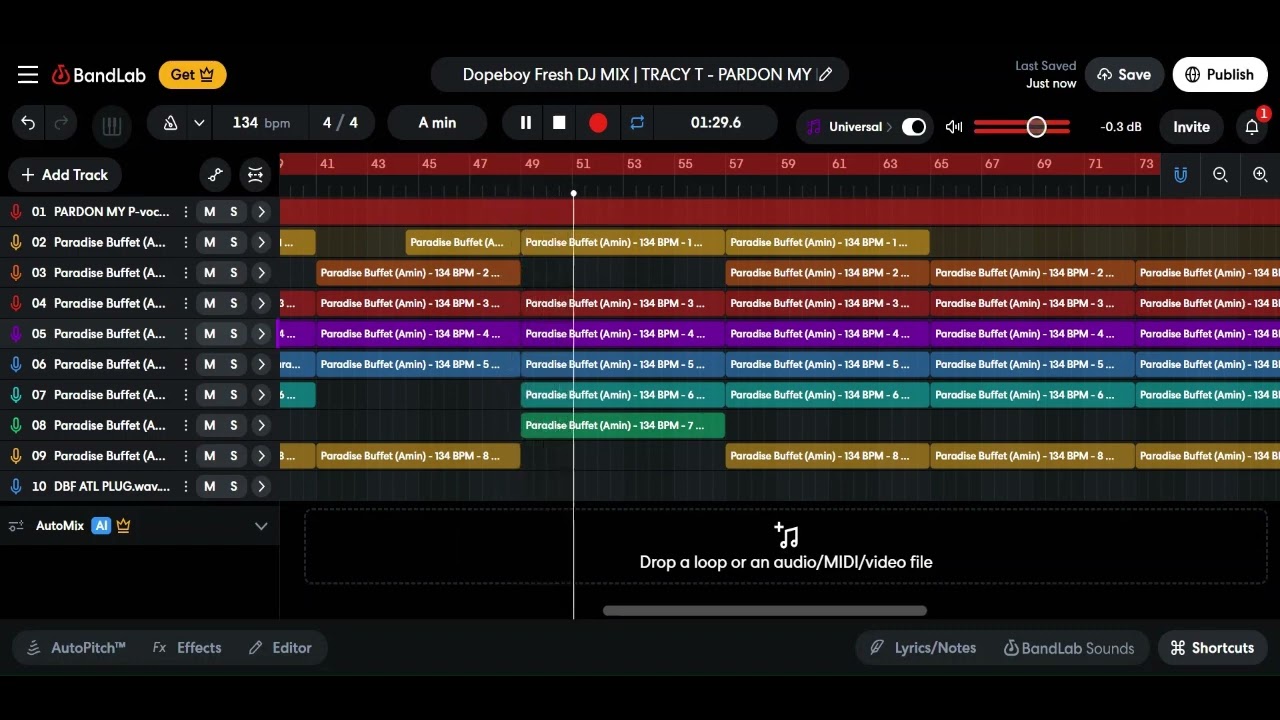Toggle the snap magnet
Screen dimensions: 1280x720
(1180, 175)
